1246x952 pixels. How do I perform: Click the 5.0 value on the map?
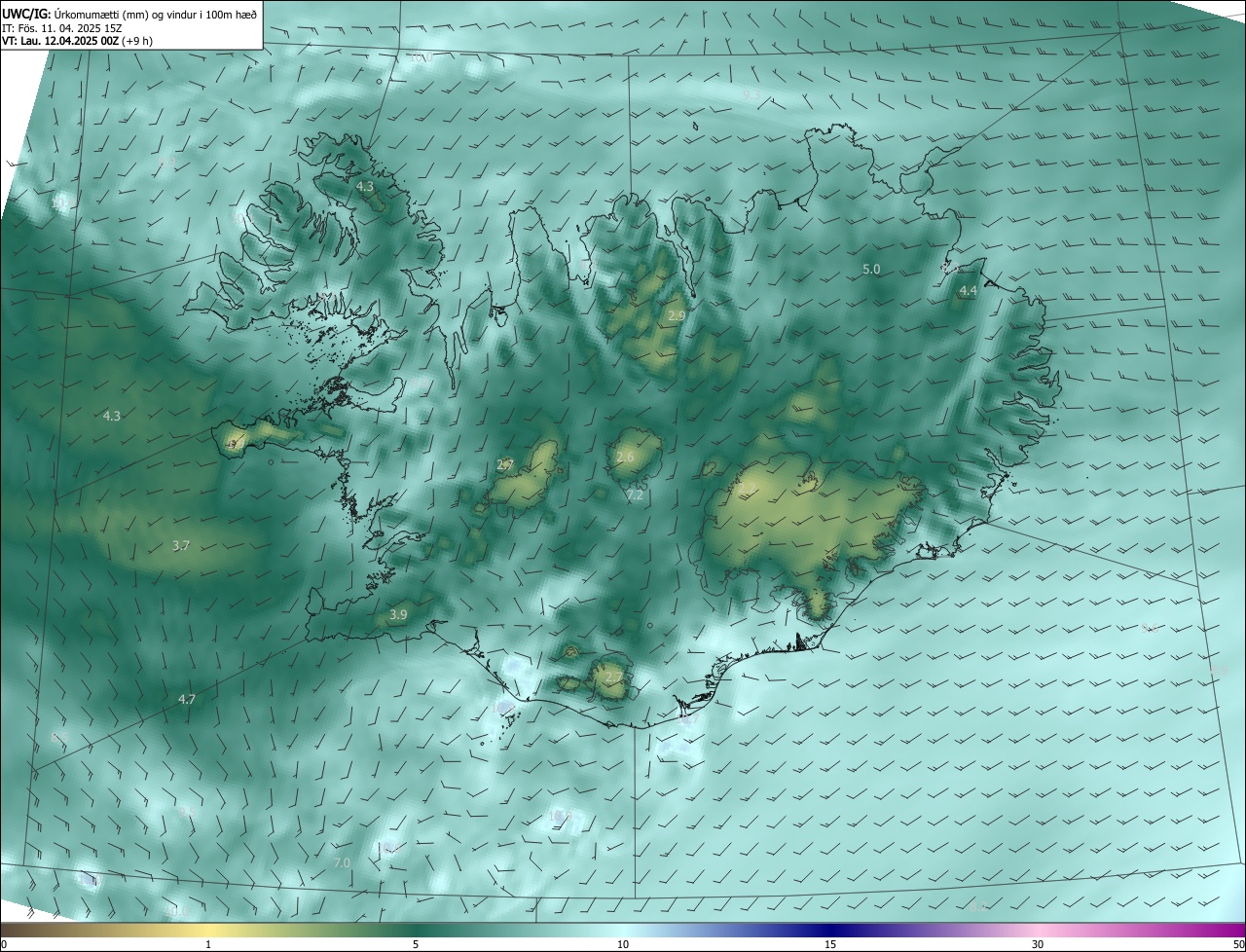871,269
